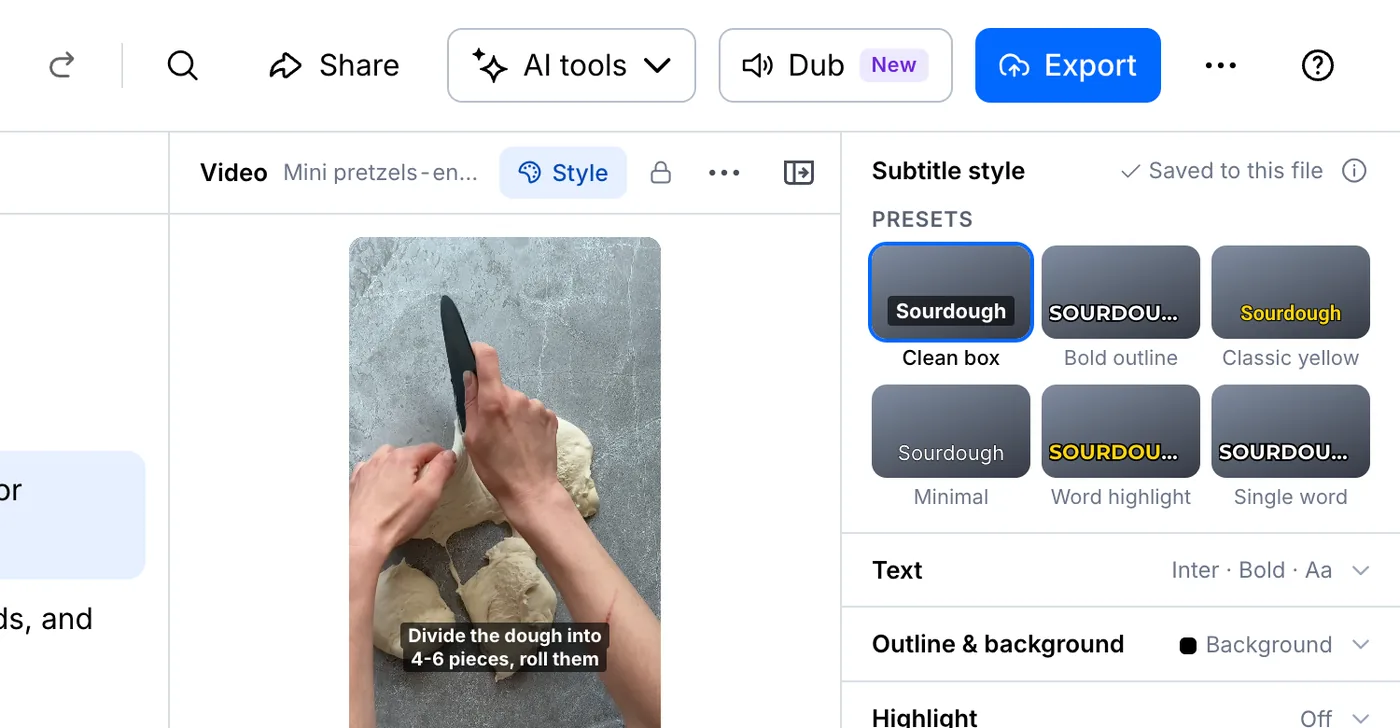Click the redo arrow icon
The width and height of the screenshot is (1400, 728).
(62, 65)
